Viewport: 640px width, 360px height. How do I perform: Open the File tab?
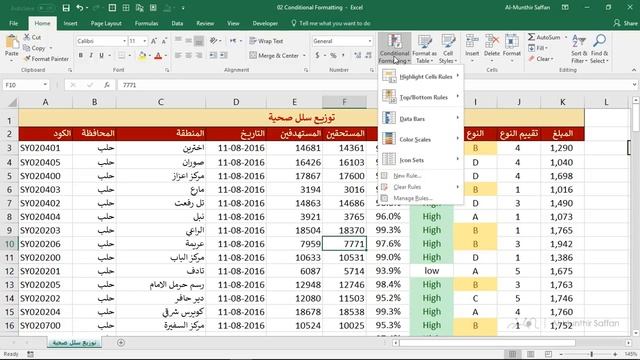click(13, 23)
